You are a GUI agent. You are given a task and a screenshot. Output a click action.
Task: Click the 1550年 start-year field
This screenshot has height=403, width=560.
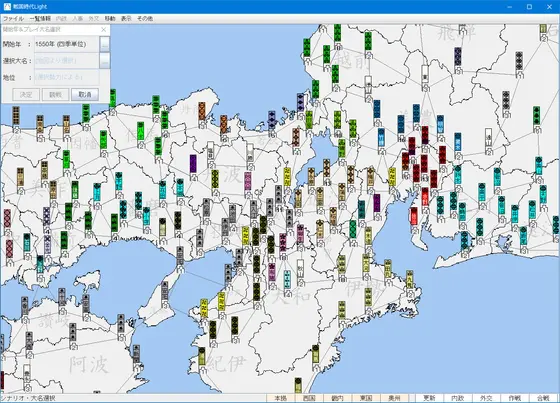[x=66, y=44]
